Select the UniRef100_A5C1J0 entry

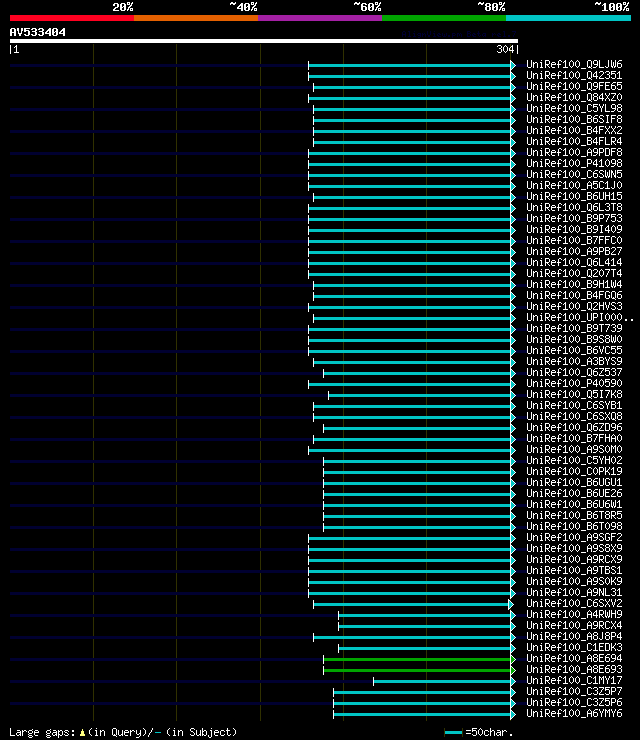point(574,185)
